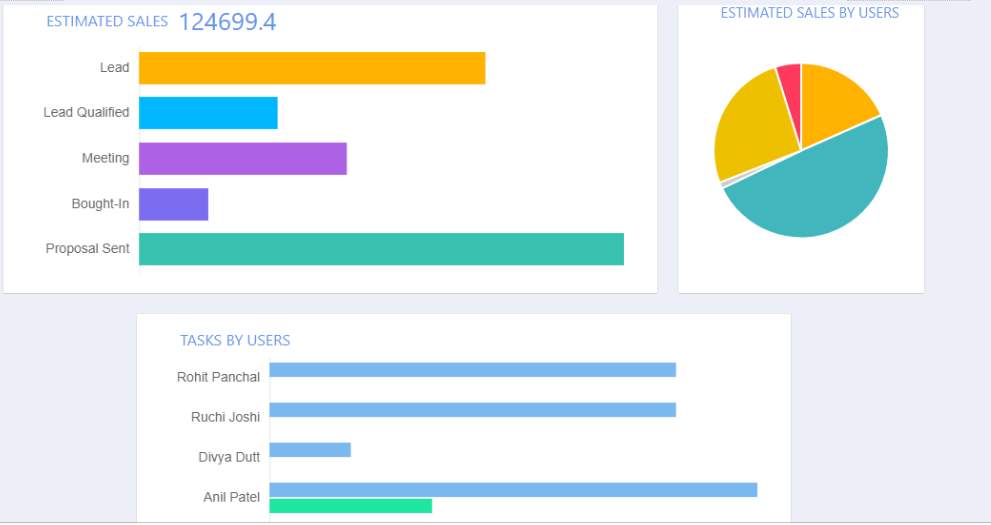
Task: Click the Ruchi Joshi name label
Action: (226, 417)
